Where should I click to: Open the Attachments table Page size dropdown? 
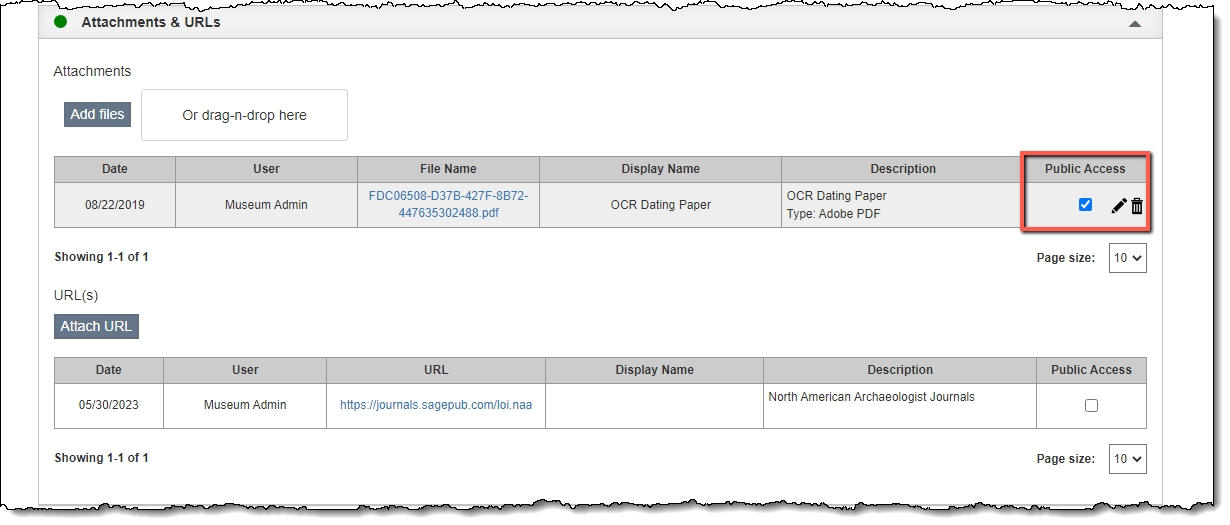point(1127,258)
